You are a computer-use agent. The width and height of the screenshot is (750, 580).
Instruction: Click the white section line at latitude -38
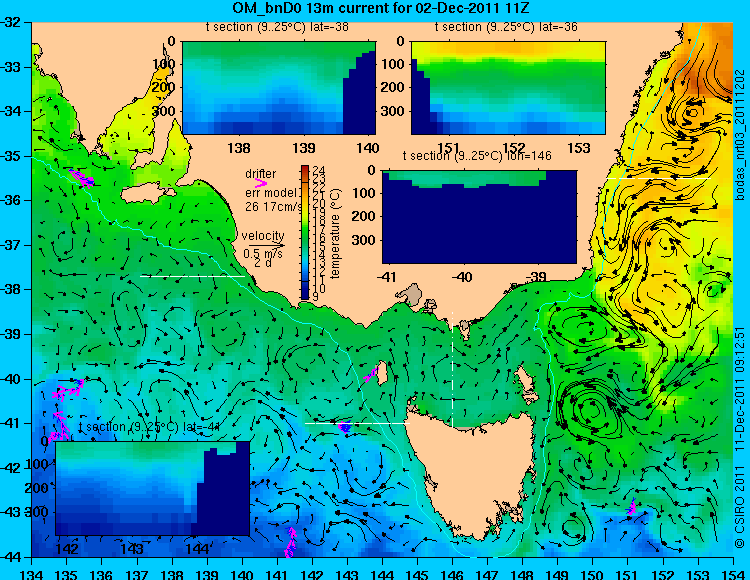pos(192,276)
